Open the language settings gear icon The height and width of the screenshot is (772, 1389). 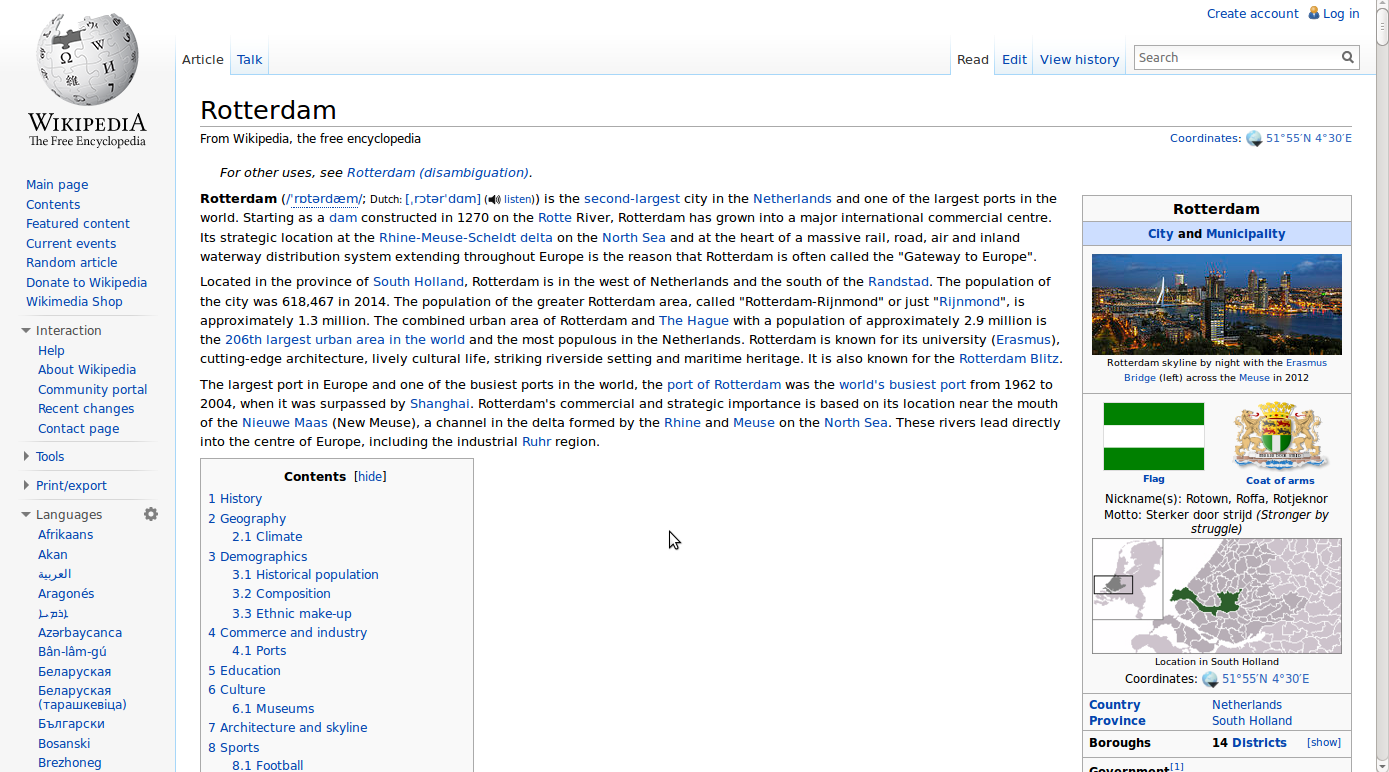(x=151, y=513)
